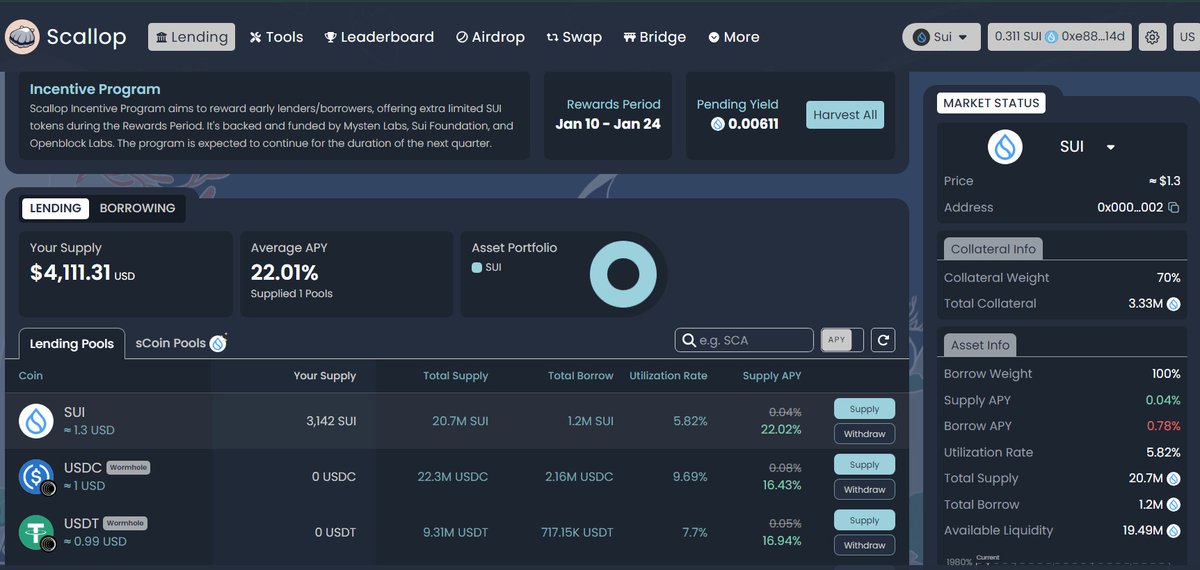
Task: Click the USDT coin icon in pool row
Action: click(x=36, y=532)
